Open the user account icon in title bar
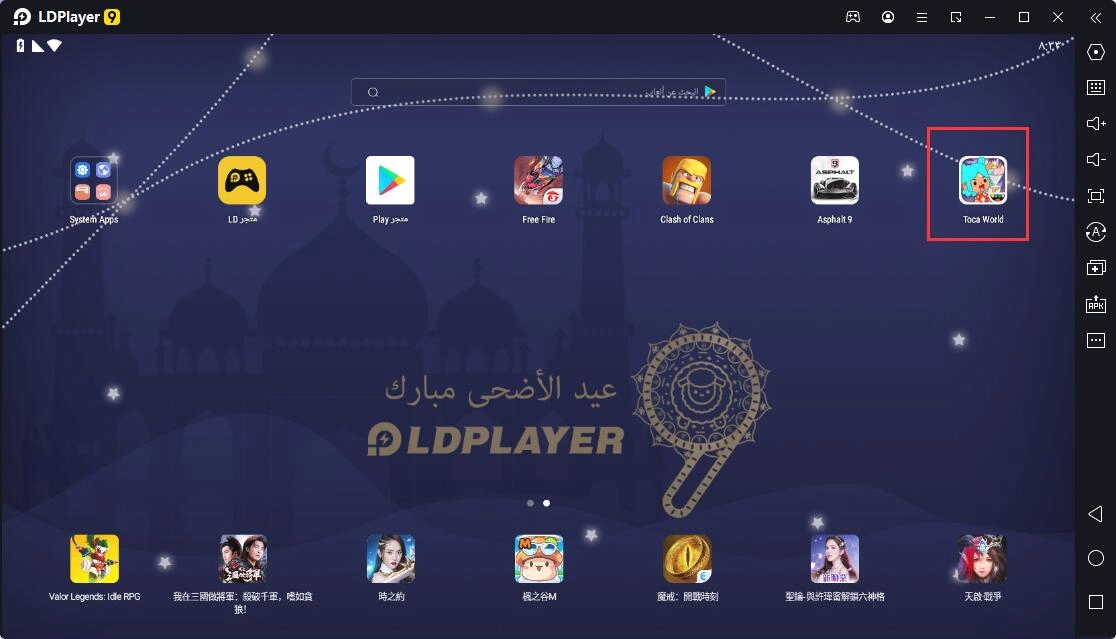Viewport: 1116px width, 639px height. click(888, 17)
